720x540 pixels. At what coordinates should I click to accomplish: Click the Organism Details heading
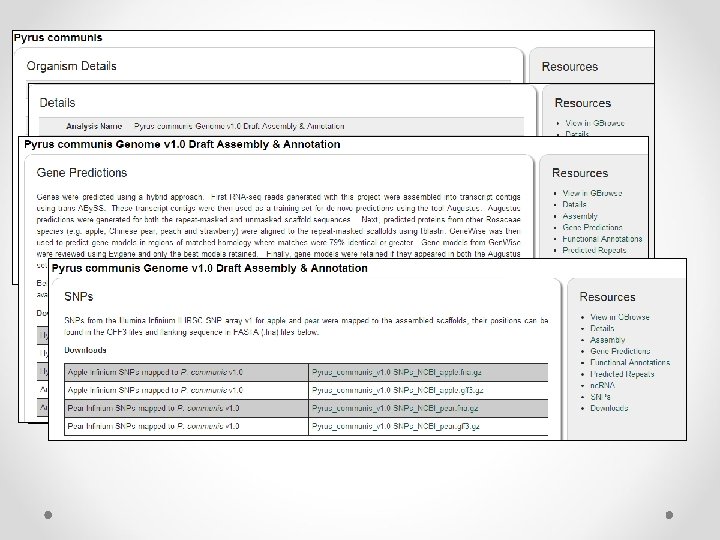[72, 66]
